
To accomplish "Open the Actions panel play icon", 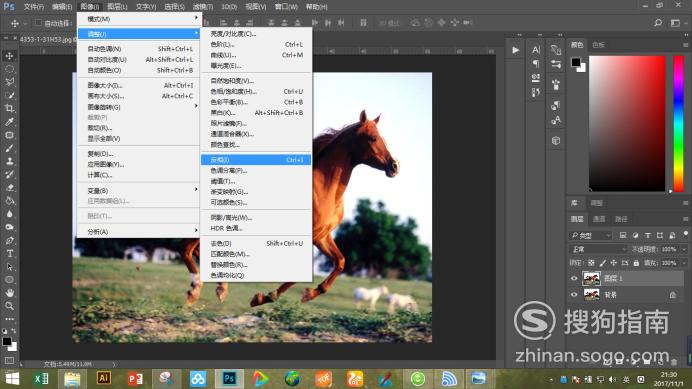I will tap(515, 50).
